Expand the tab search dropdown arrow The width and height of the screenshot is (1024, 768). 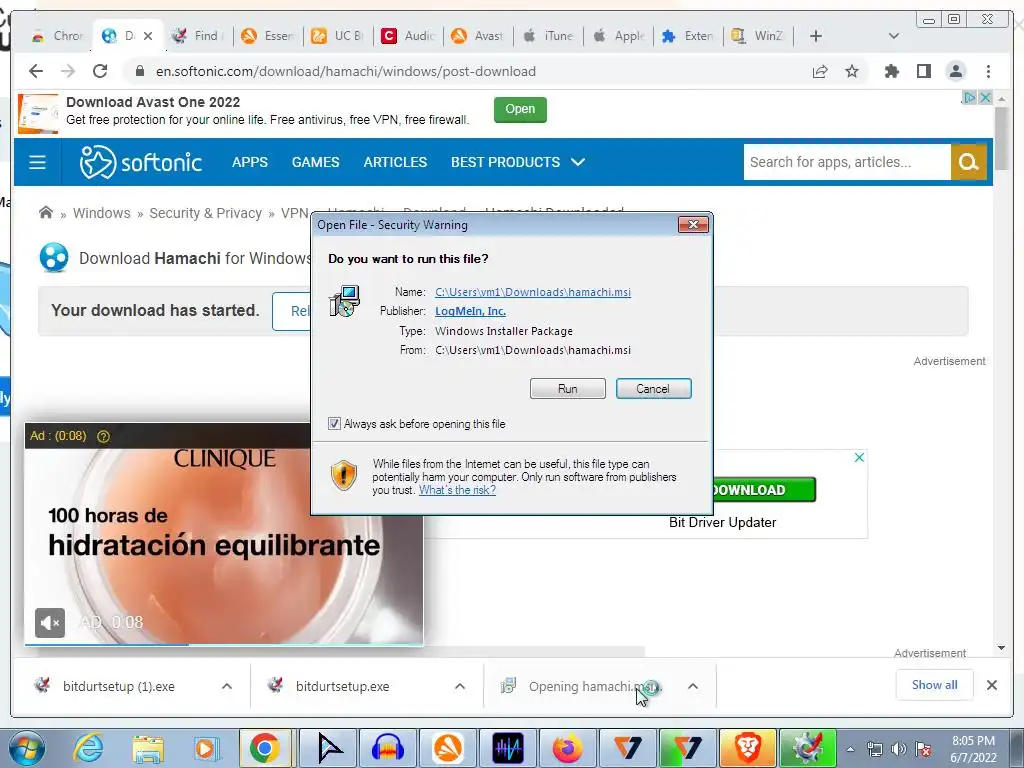coord(894,36)
